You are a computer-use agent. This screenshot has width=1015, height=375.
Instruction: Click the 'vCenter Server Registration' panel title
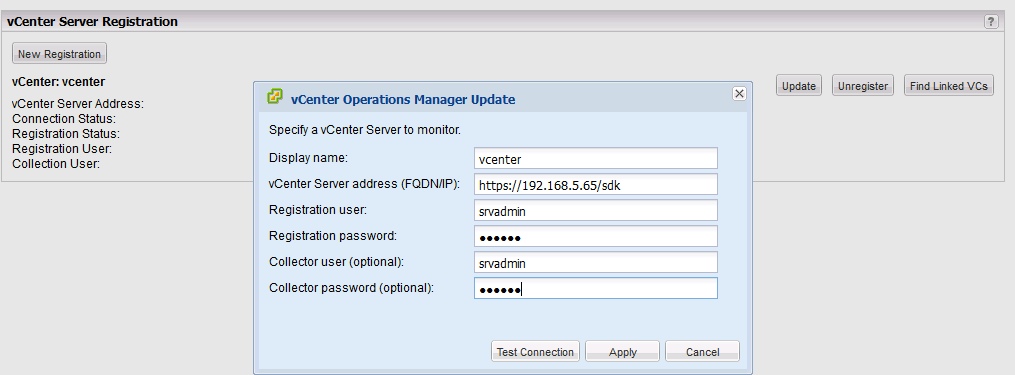[x=92, y=21]
